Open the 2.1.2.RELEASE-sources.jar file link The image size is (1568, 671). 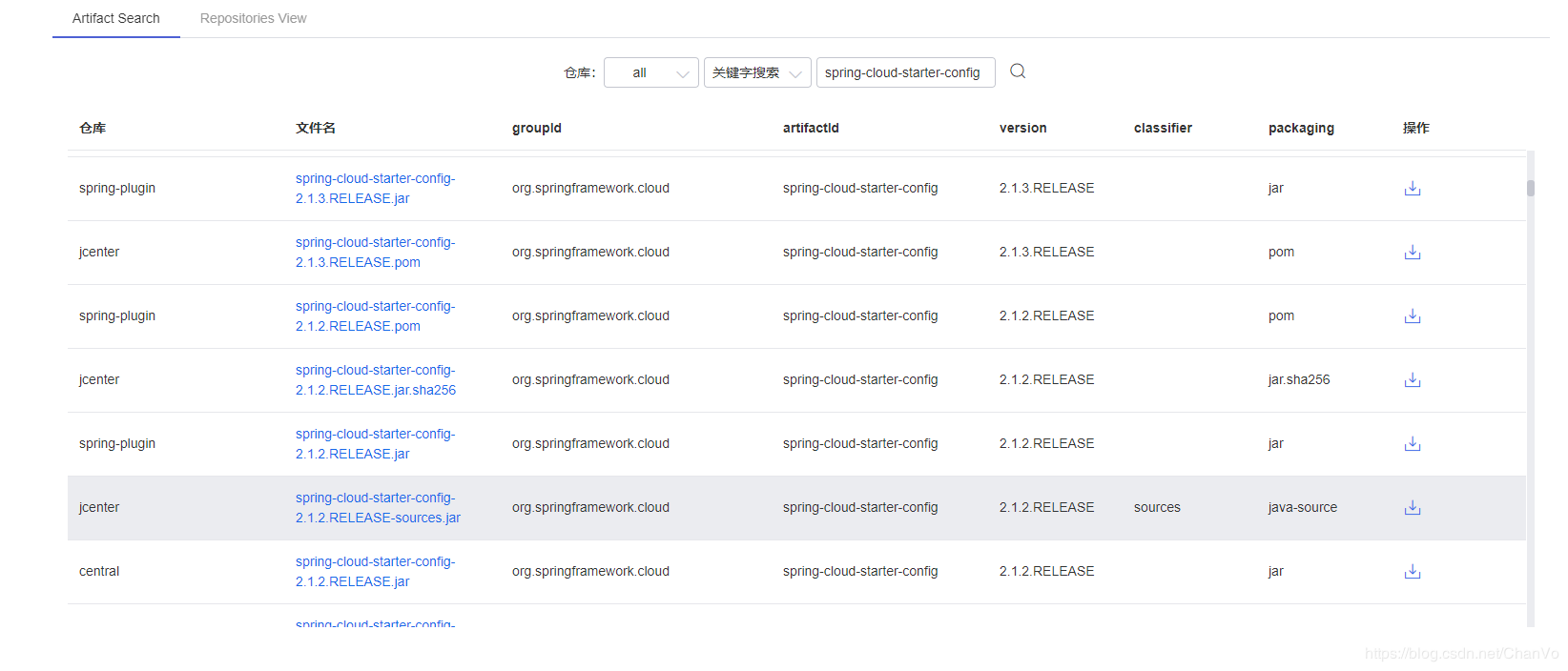[x=377, y=508]
